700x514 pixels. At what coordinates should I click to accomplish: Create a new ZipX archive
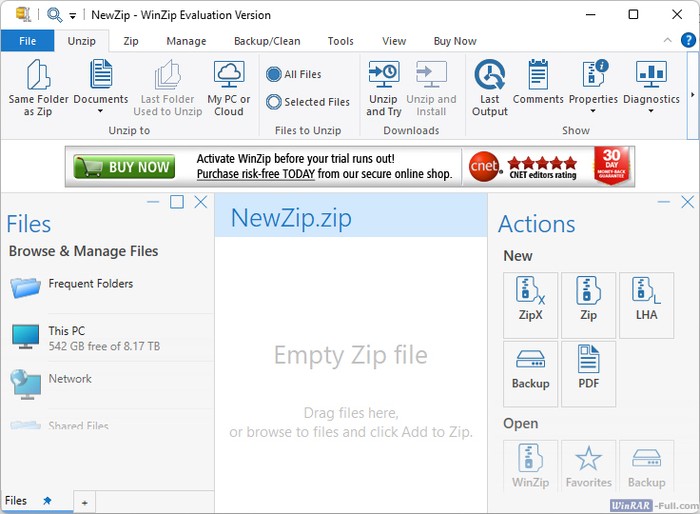coord(530,298)
